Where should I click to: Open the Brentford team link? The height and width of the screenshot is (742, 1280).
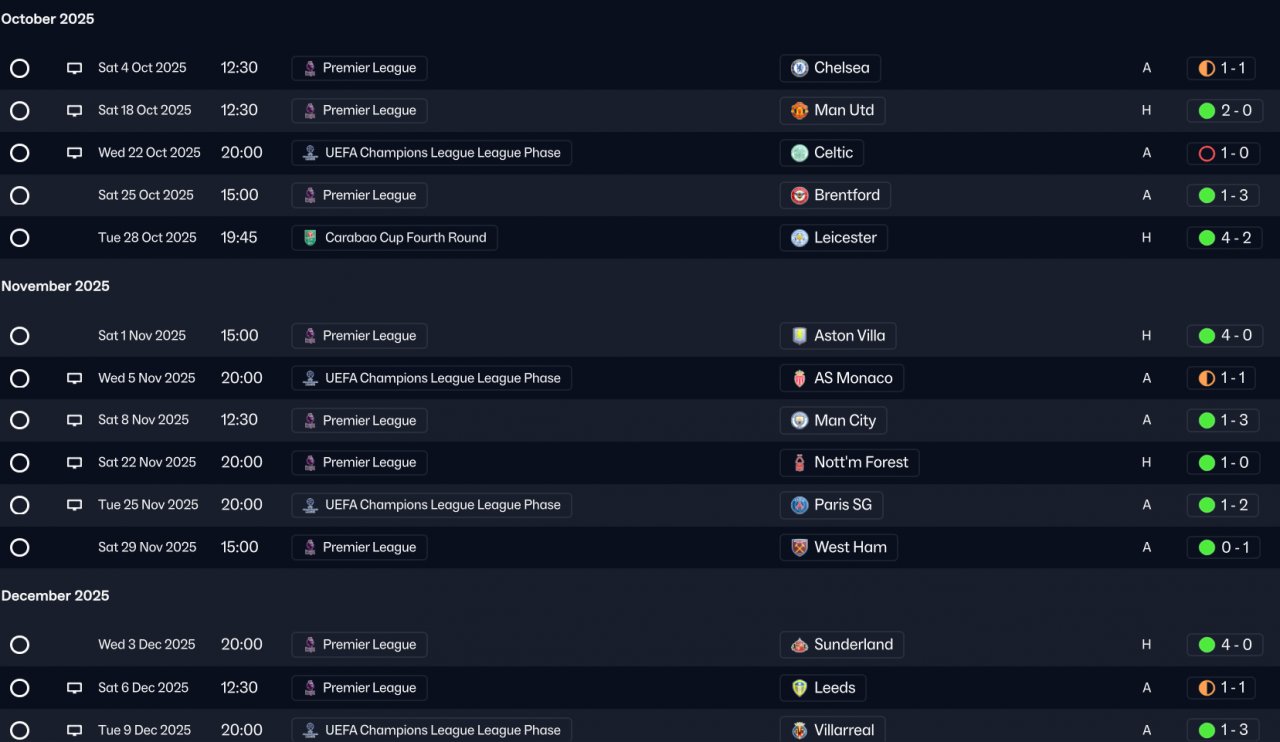tap(835, 195)
